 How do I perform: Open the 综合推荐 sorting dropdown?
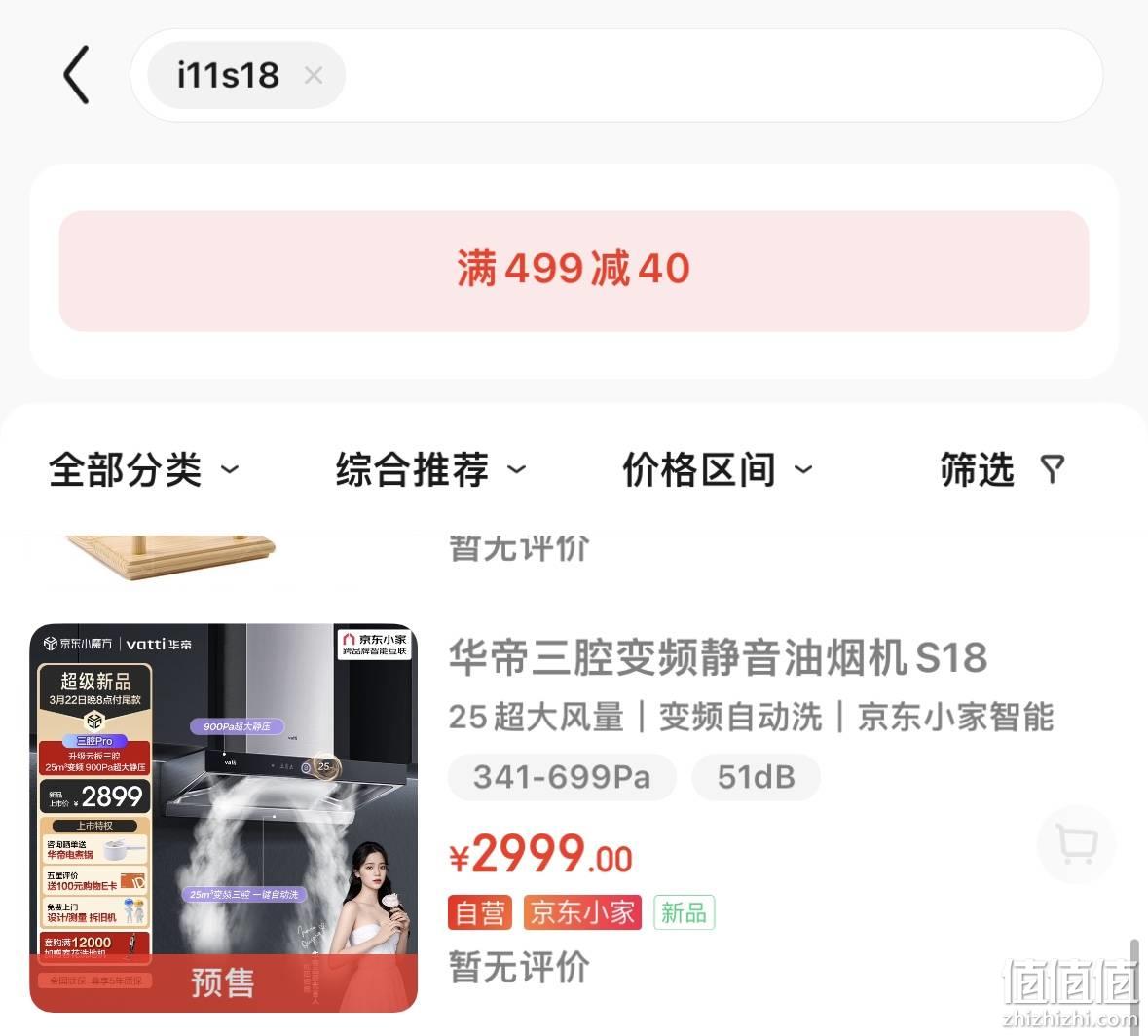click(431, 469)
